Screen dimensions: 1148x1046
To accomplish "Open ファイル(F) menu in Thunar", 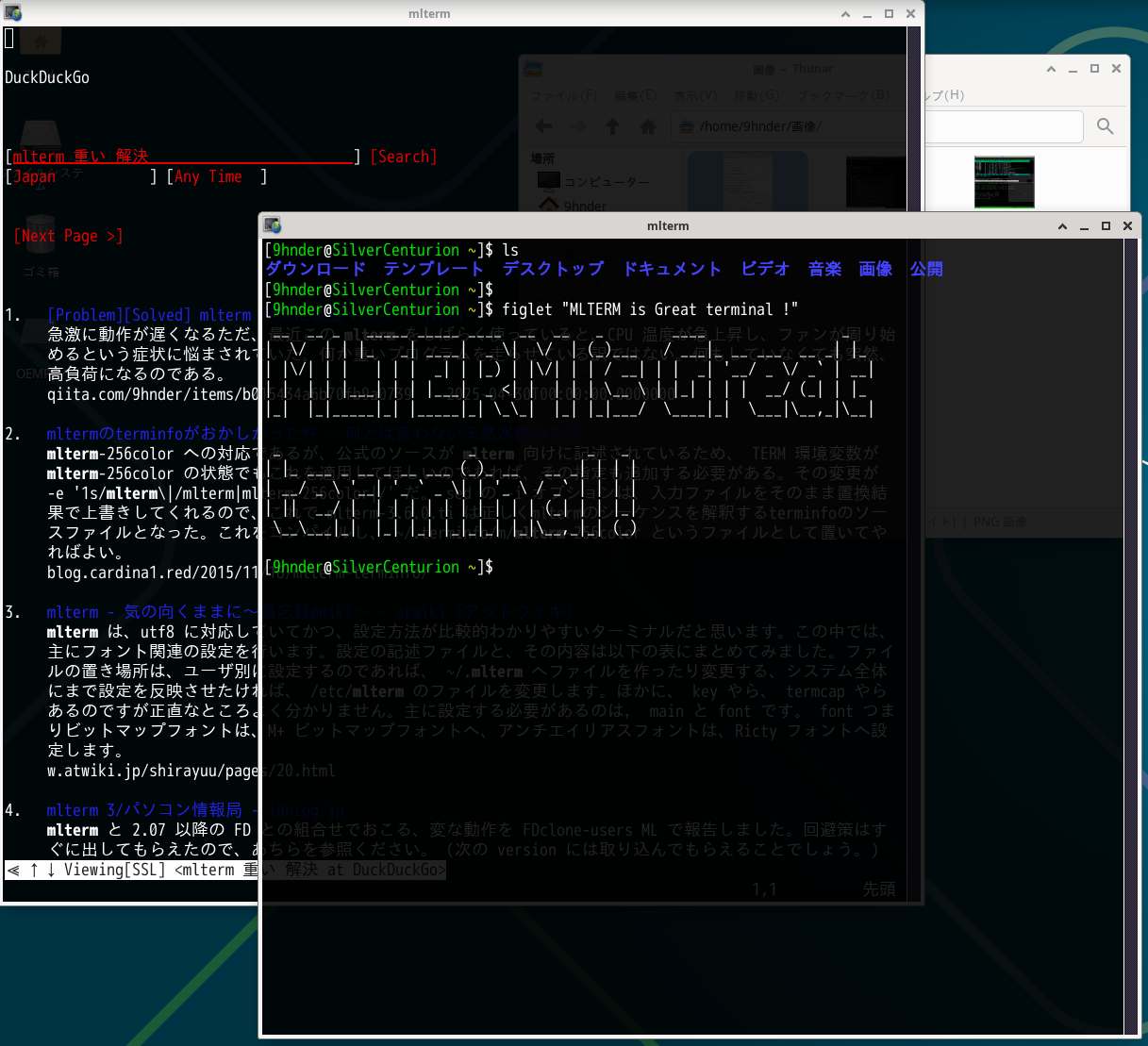I will tap(563, 95).
